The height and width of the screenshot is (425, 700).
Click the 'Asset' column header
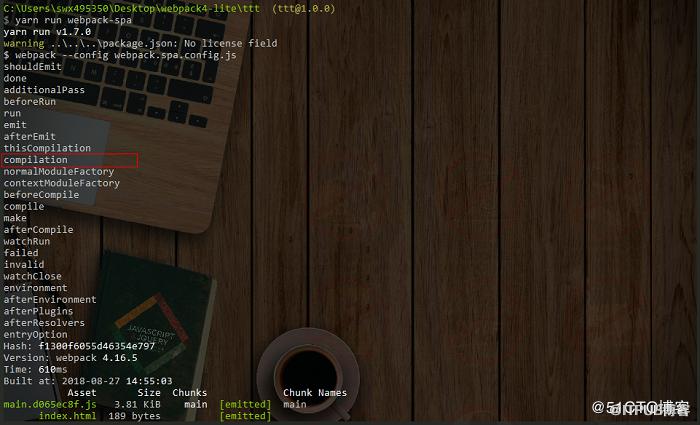(x=82, y=392)
